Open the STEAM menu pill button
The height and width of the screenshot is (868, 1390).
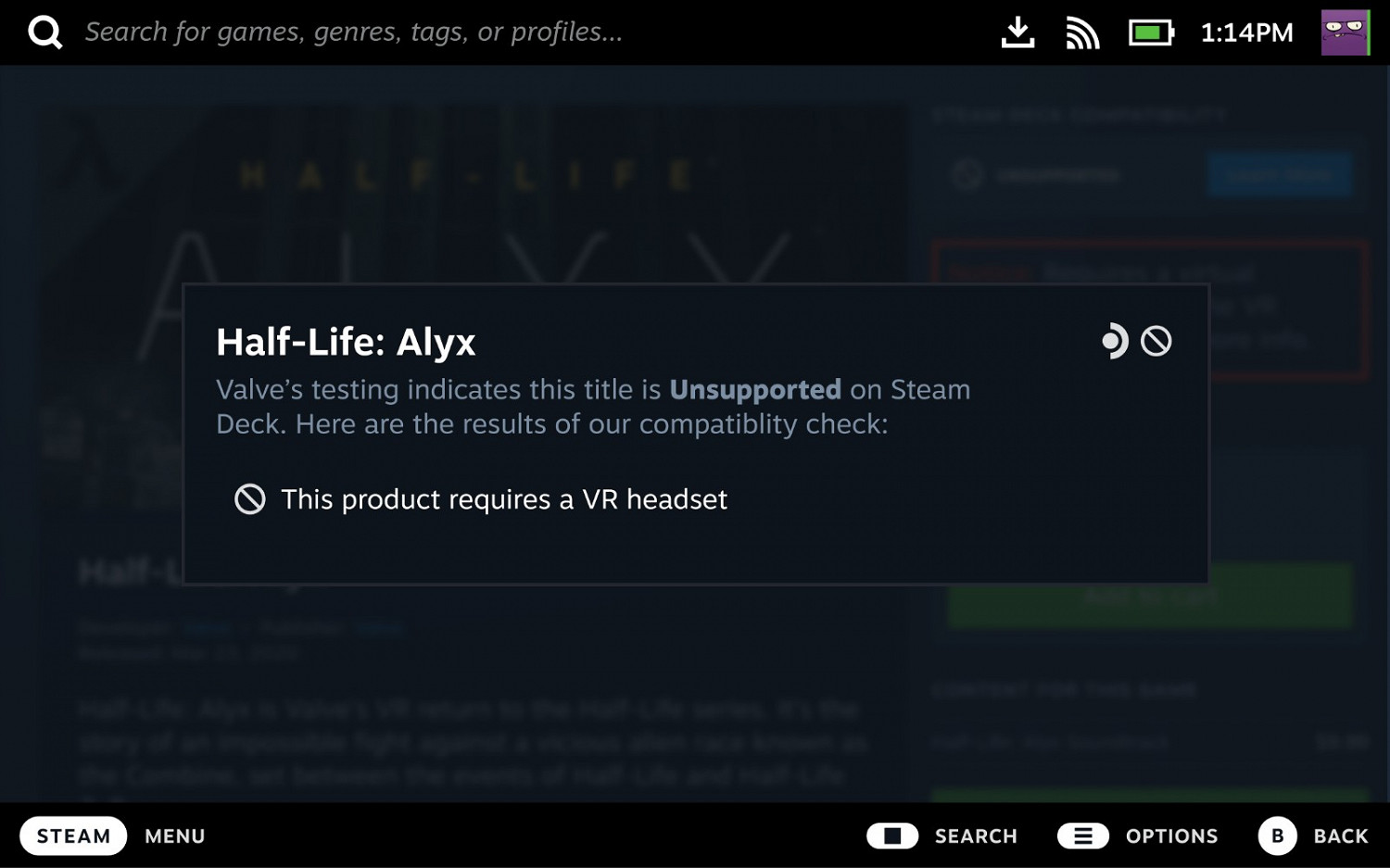point(73,836)
